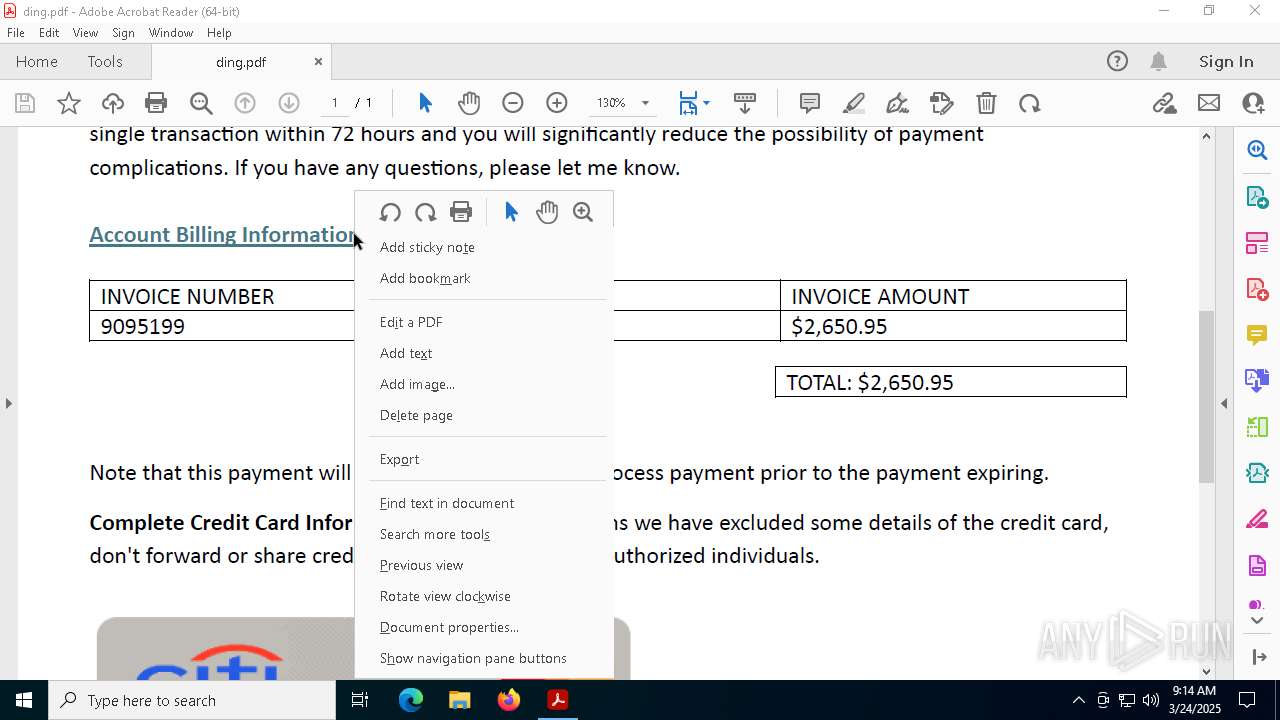Screen dimensions: 1280x720
Task: Click the Delete trash icon
Action: coord(986,103)
